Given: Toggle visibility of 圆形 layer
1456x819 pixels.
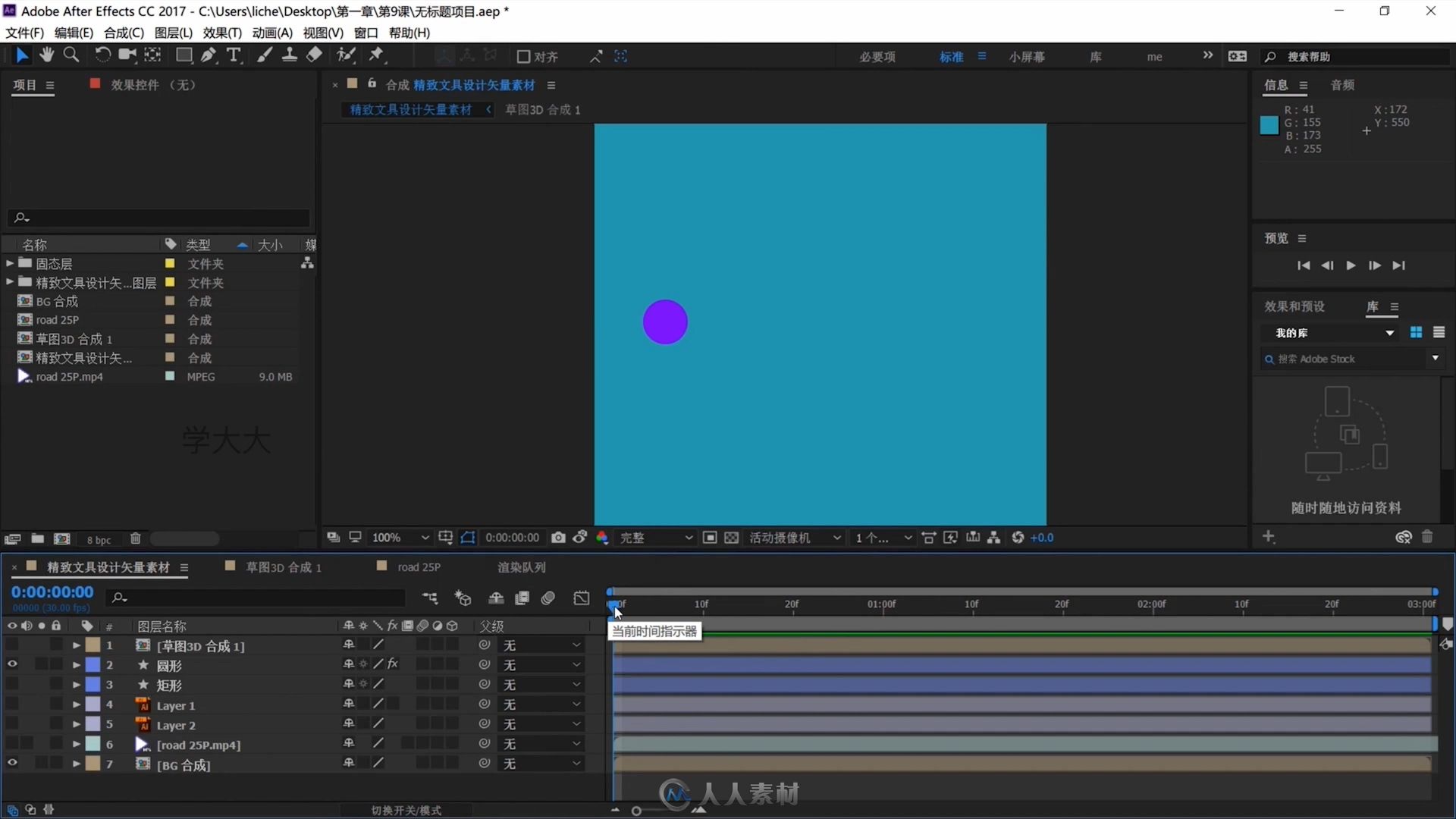Looking at the screenshot, I should (12, 664).
